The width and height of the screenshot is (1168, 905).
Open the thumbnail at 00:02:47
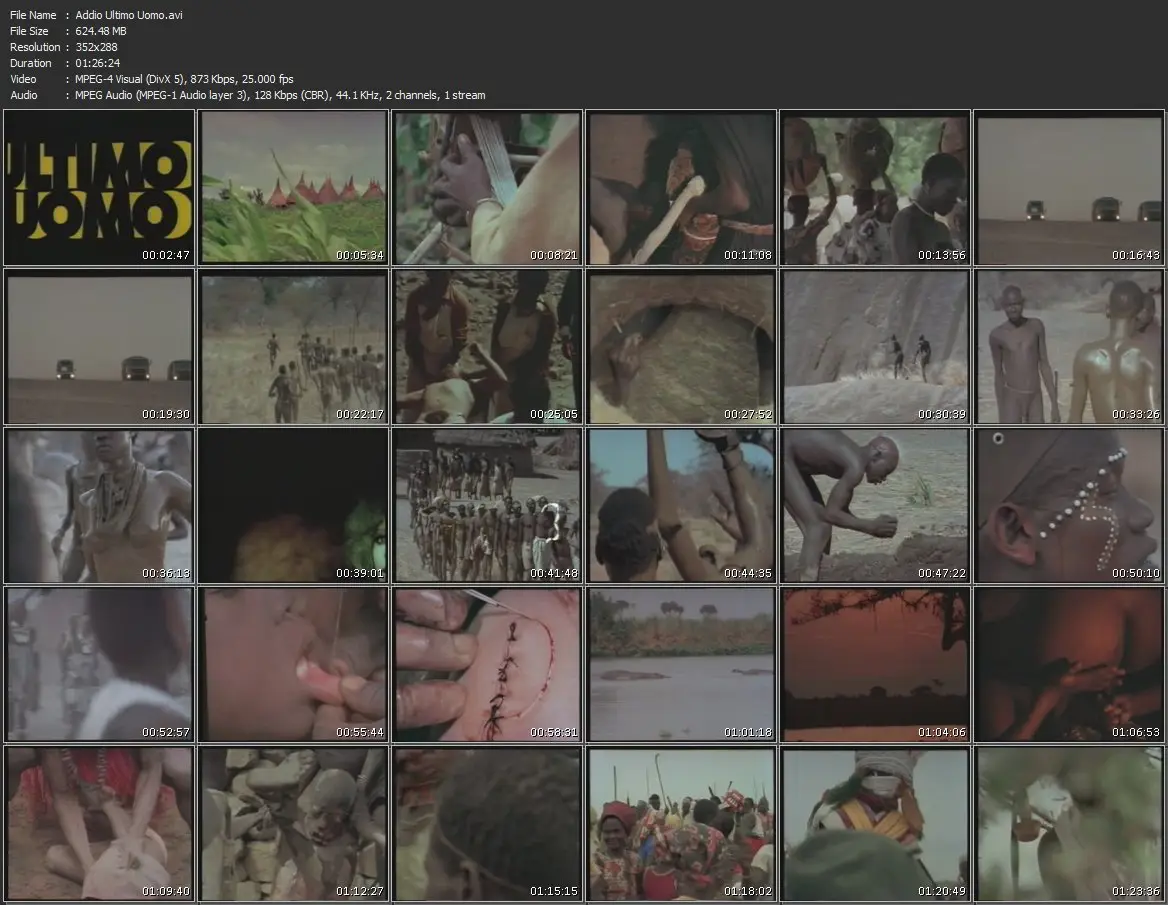[99, 188]
